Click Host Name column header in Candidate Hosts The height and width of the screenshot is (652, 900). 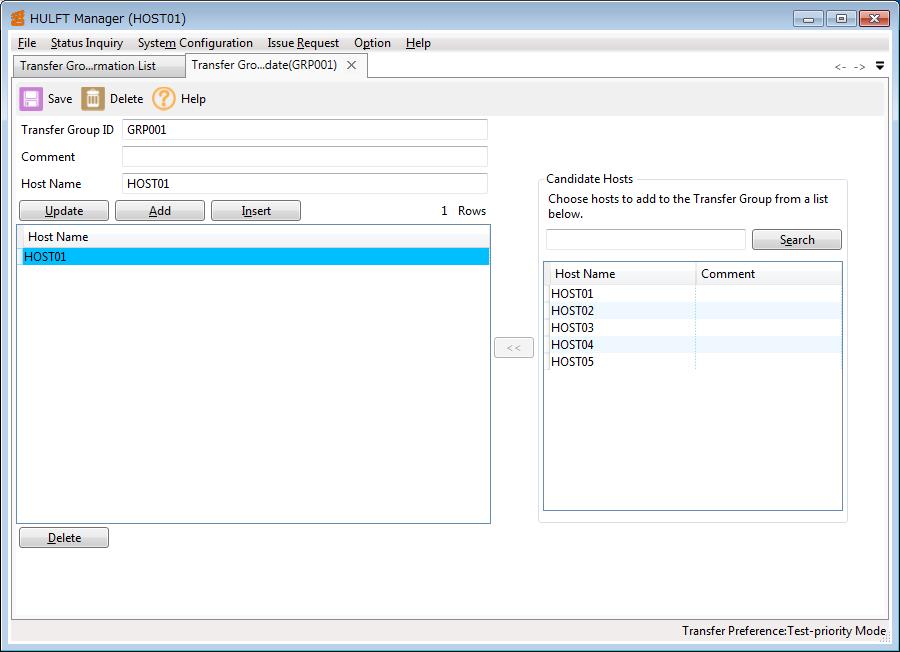622,274
